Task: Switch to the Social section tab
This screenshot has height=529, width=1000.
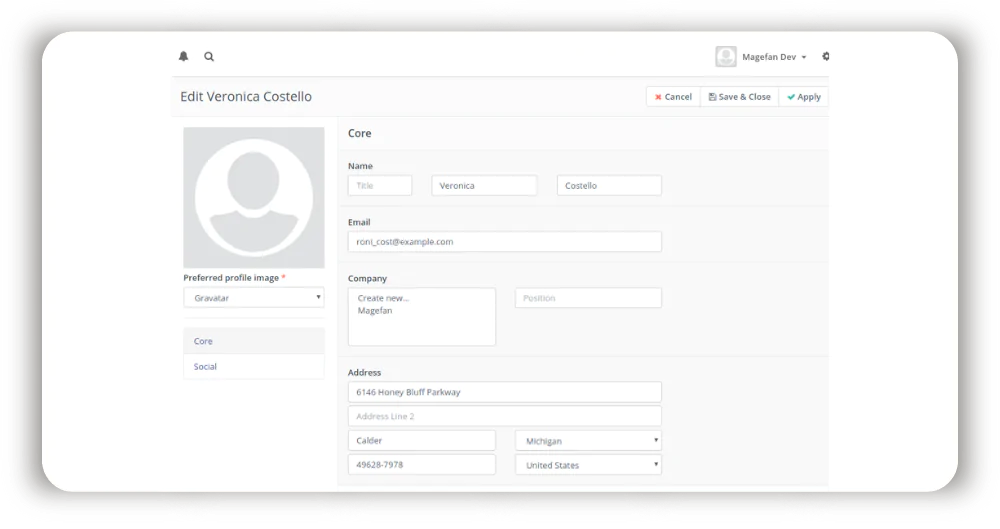Action: coord(254,366)
